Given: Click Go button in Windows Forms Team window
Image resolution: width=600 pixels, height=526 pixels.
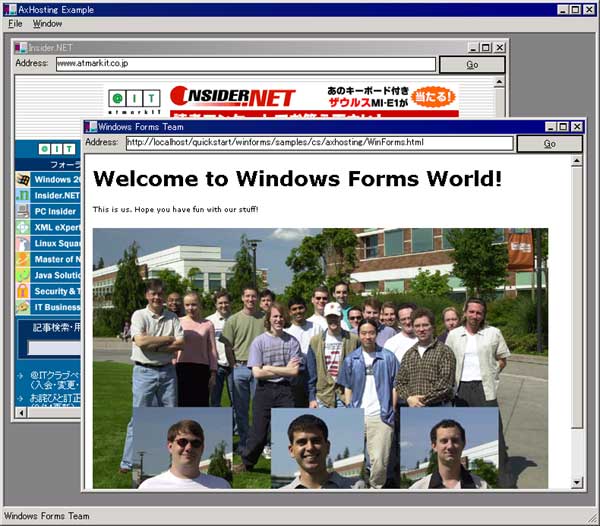Looking at the screenshot, I should point(549,144).
